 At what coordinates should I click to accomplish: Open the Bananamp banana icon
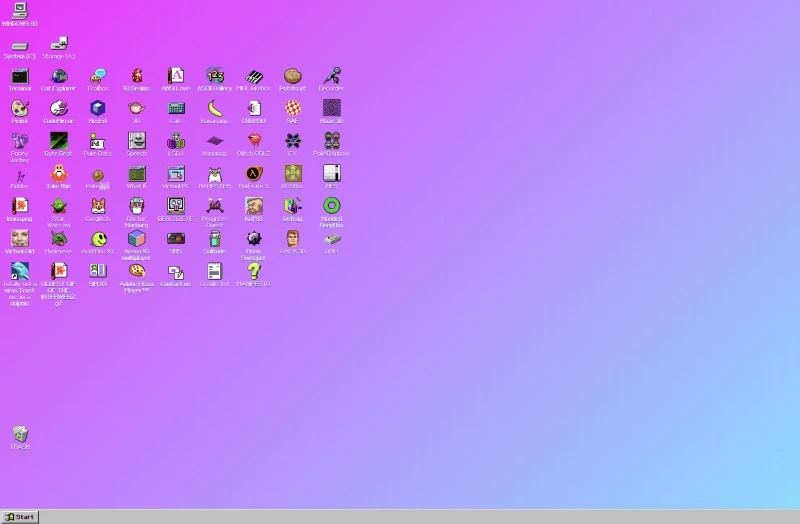(215, 108)
